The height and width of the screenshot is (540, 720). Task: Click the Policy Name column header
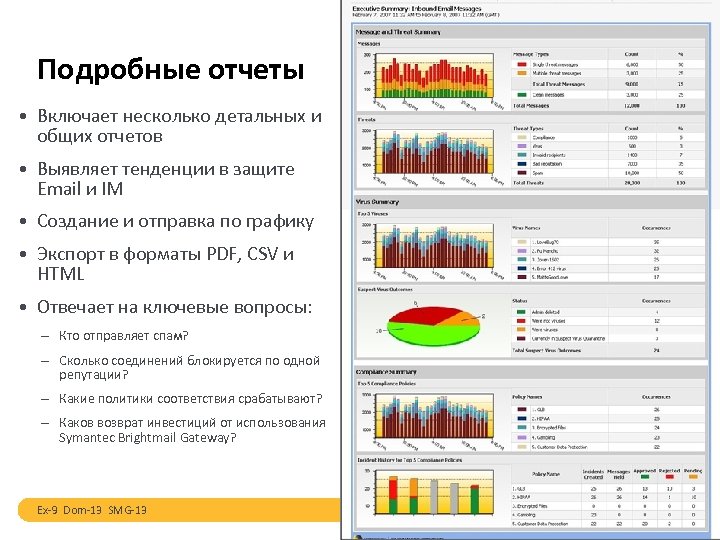point(546,474)
